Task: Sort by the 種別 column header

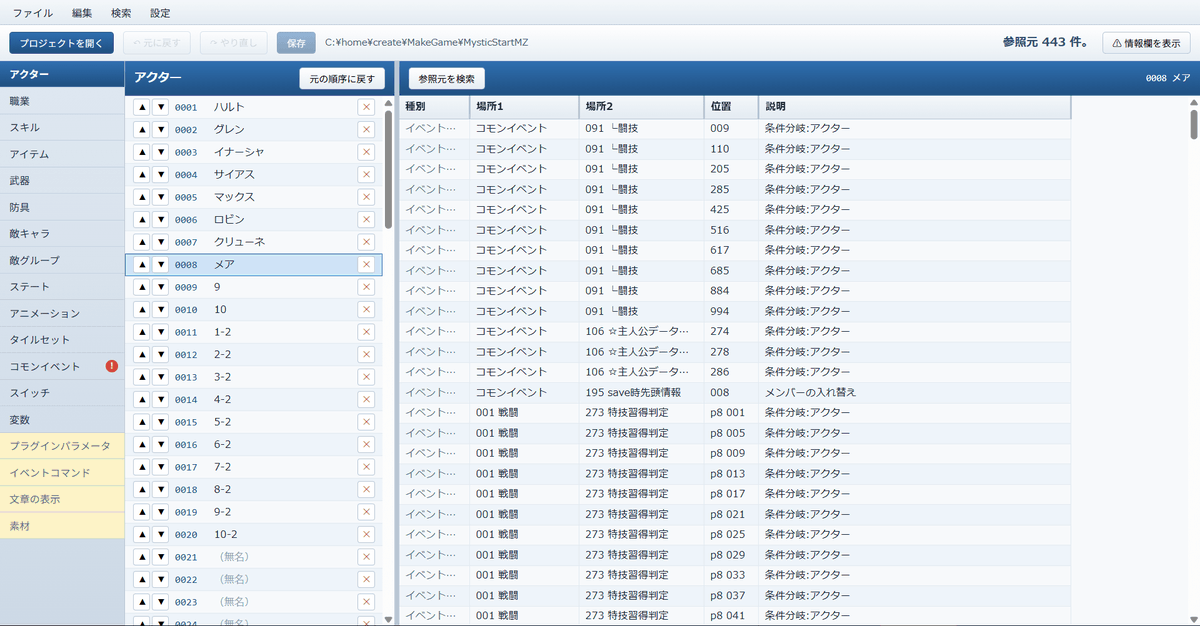Action: (x=434, y=106)
